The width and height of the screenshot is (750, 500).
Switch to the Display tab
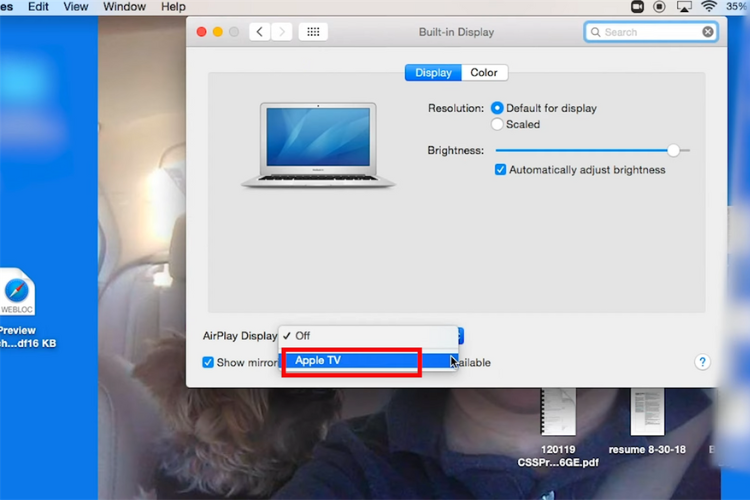pyautogui.click(x=433, y=73)
